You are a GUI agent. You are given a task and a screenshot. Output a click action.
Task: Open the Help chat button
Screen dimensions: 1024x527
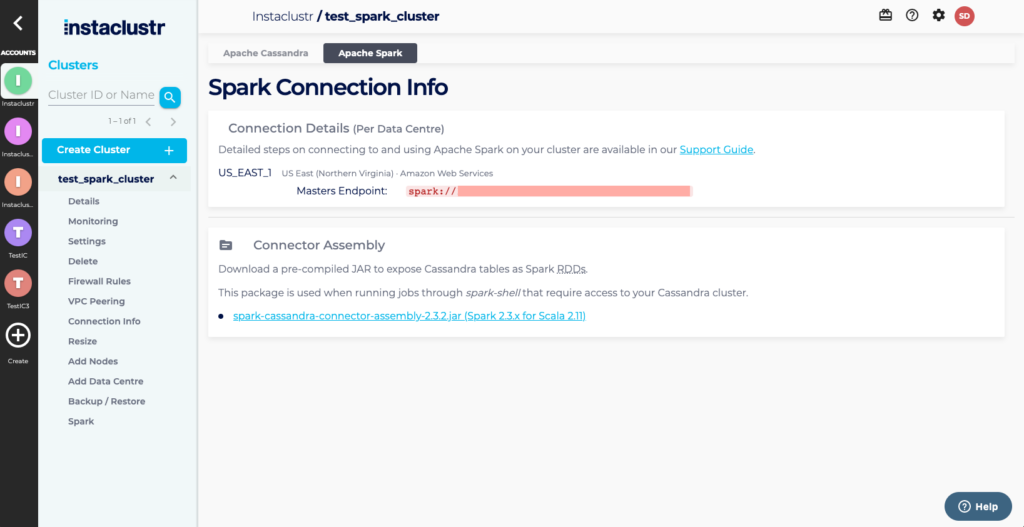click(x=977, y=506)
